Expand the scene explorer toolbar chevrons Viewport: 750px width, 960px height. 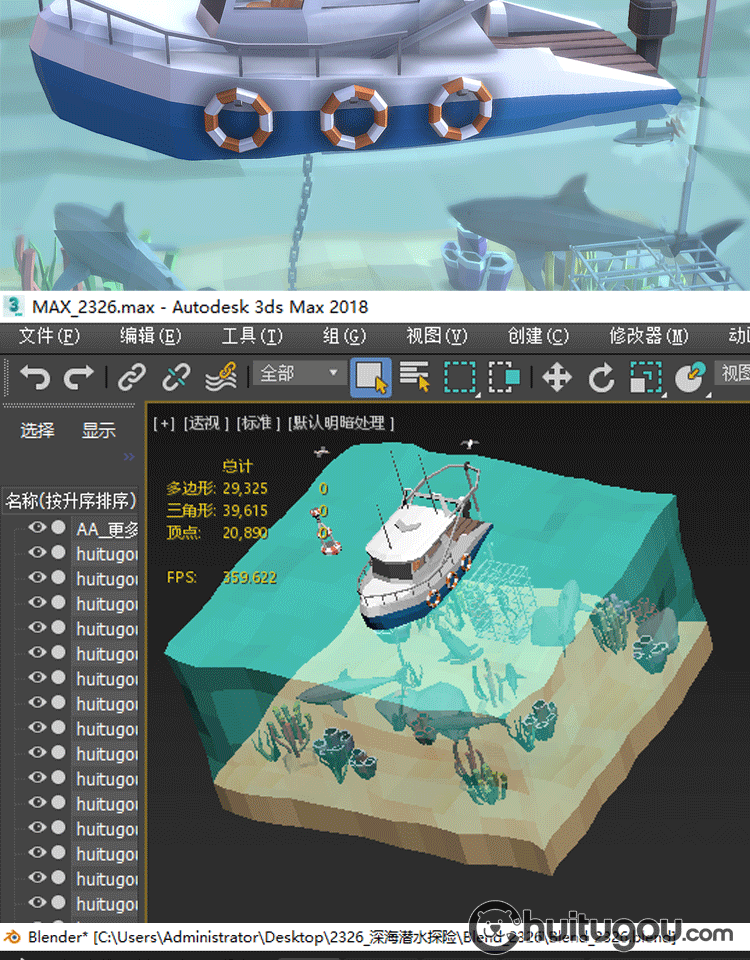tap(129, 457)
